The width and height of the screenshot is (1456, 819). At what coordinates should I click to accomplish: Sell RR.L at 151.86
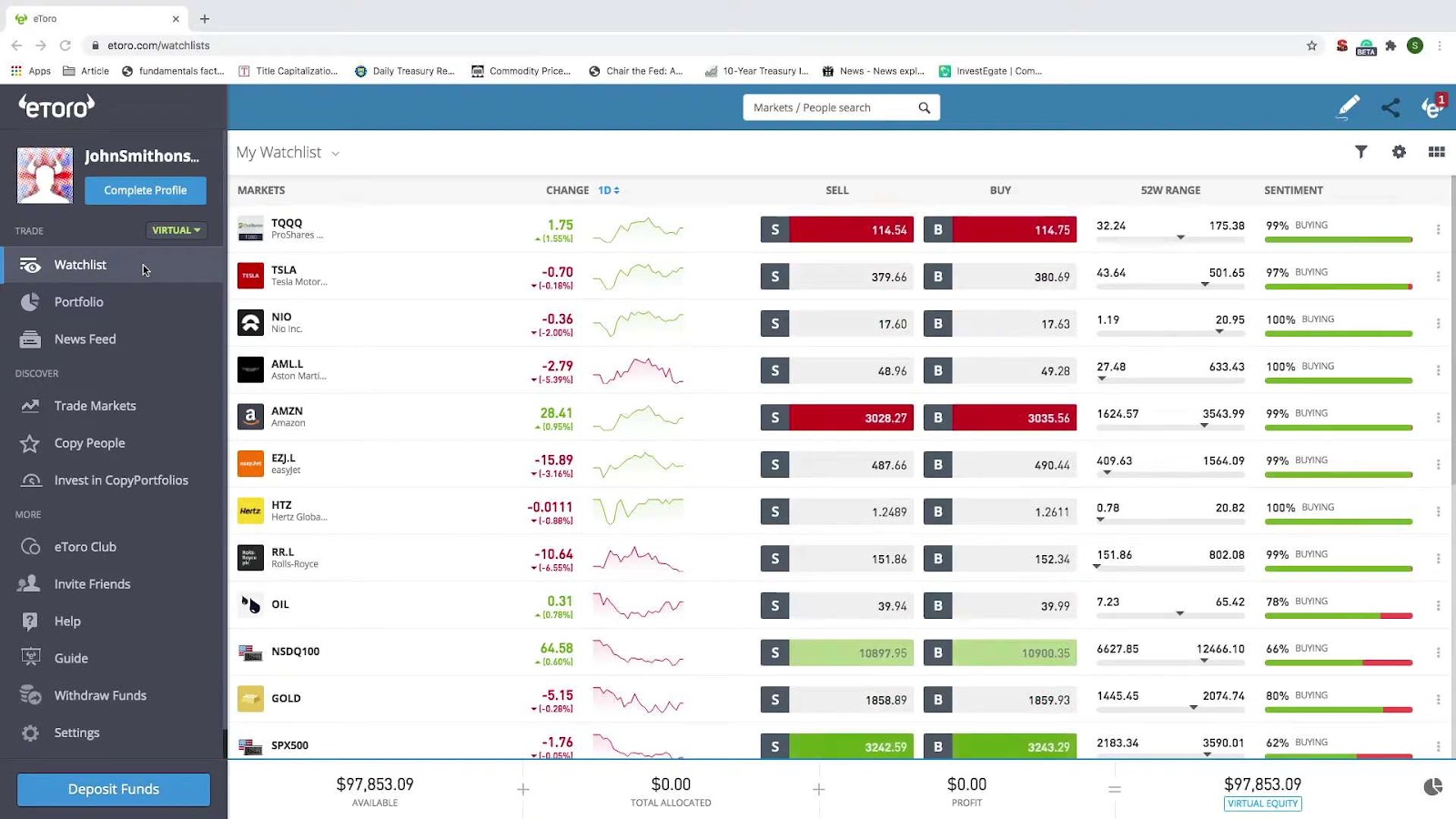click(837, 559)
